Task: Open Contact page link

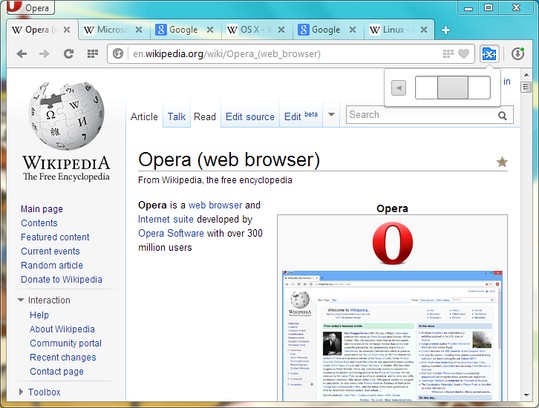Action: pos(57,372)
